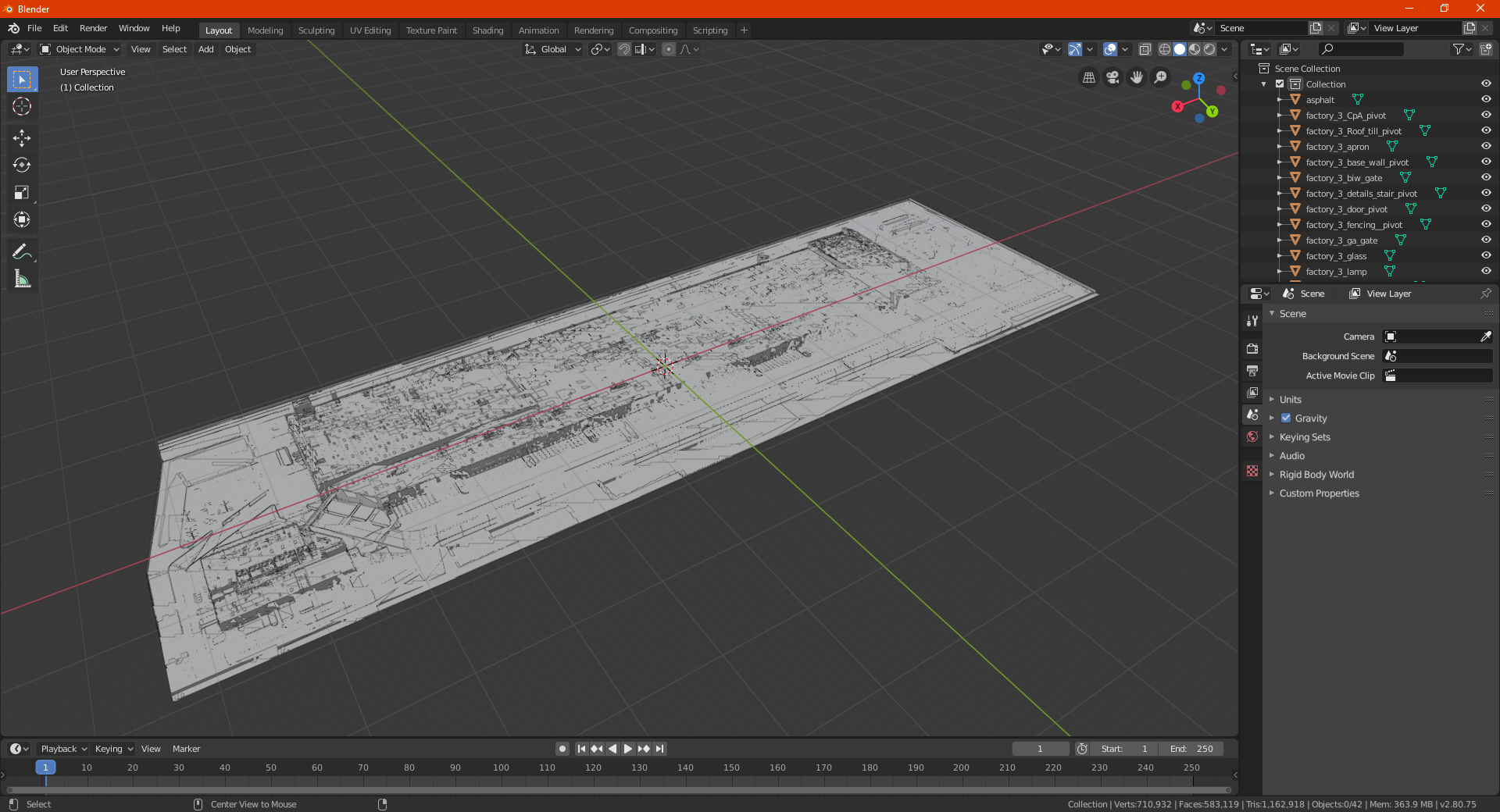Hide factory_3_lamp in viewport
The height and width of the screenshot is (812, 1500).
1486,271
